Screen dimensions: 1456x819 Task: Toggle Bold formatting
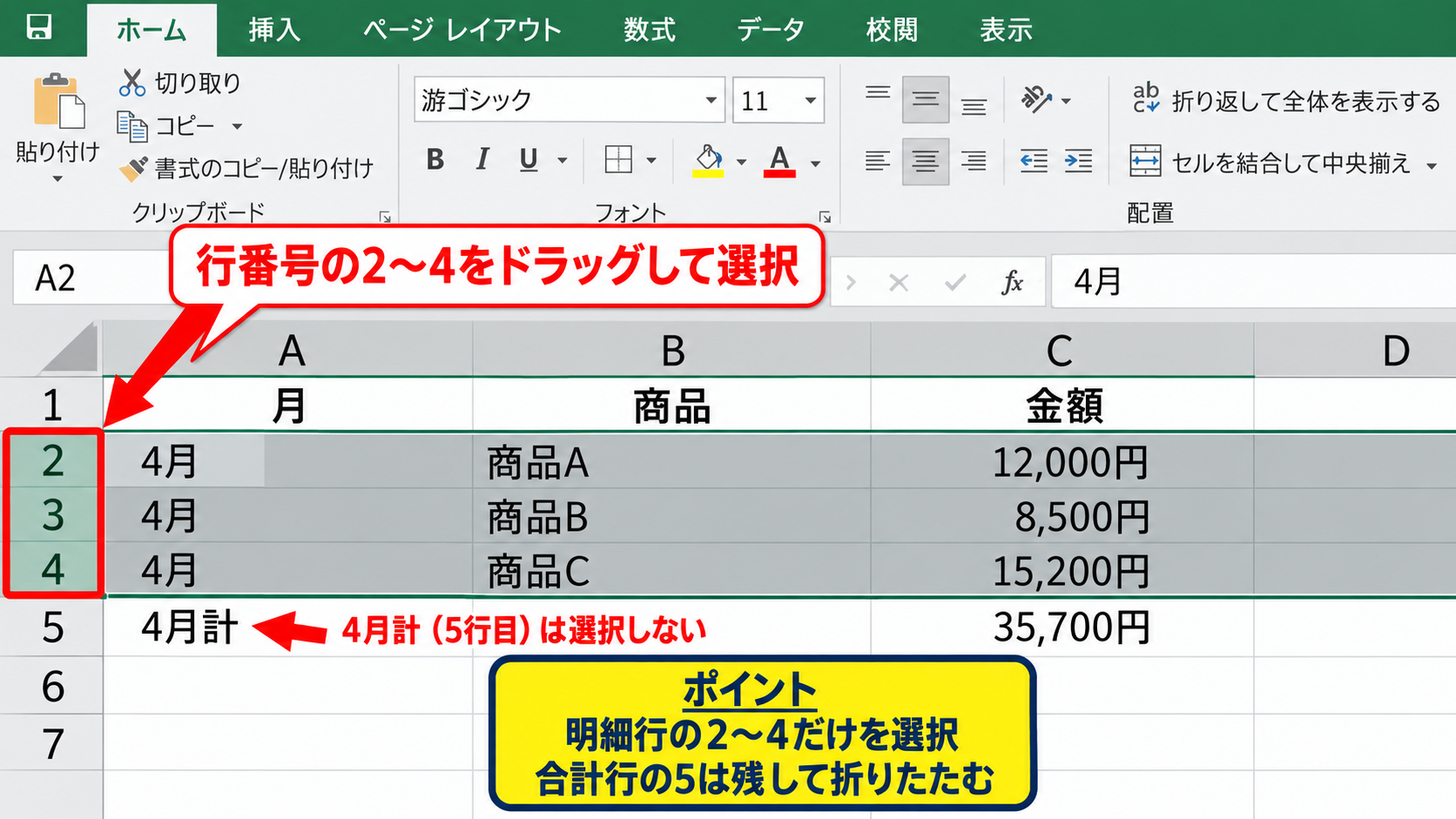(x=435, y=160)
